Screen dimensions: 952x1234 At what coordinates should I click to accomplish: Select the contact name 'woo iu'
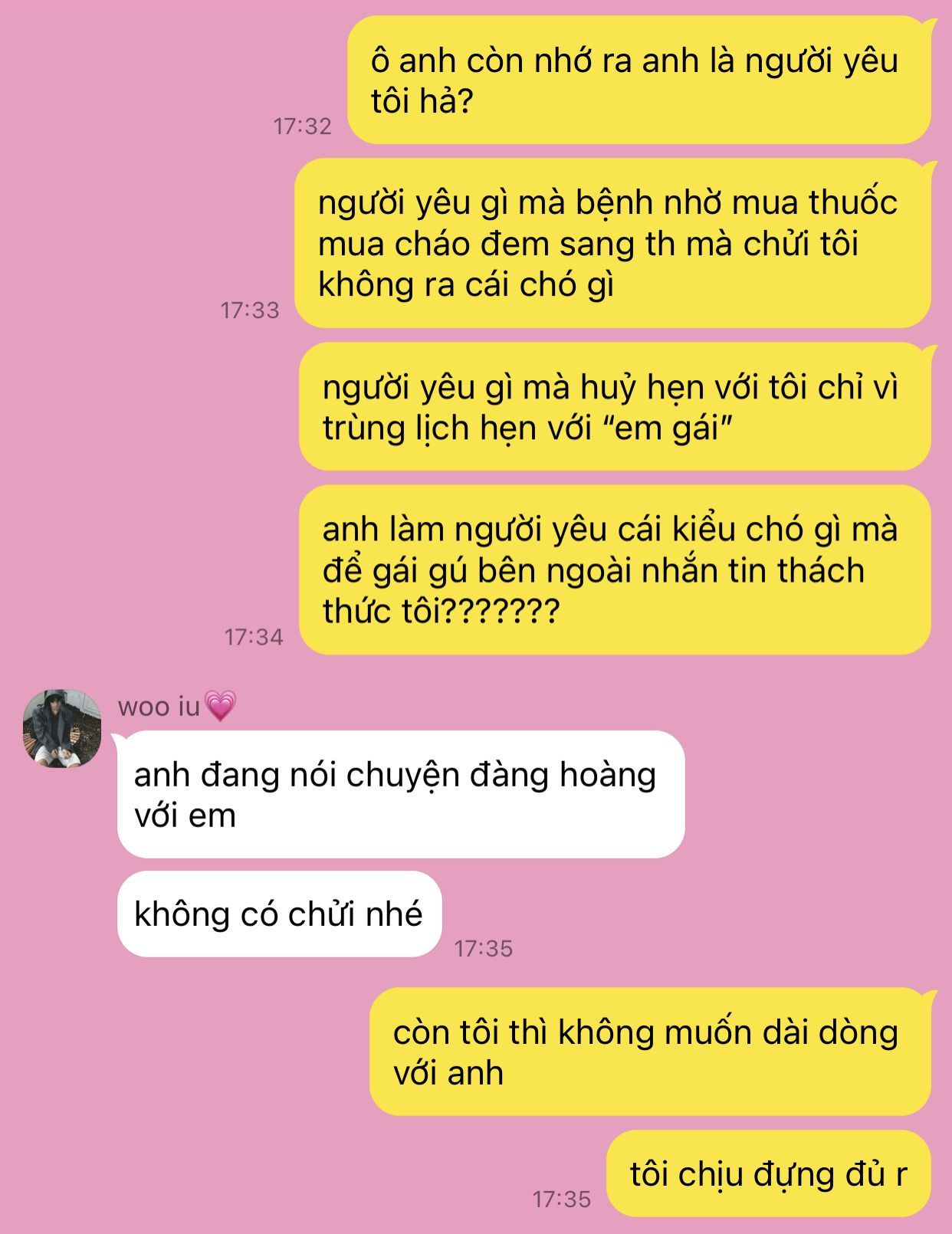159,706
